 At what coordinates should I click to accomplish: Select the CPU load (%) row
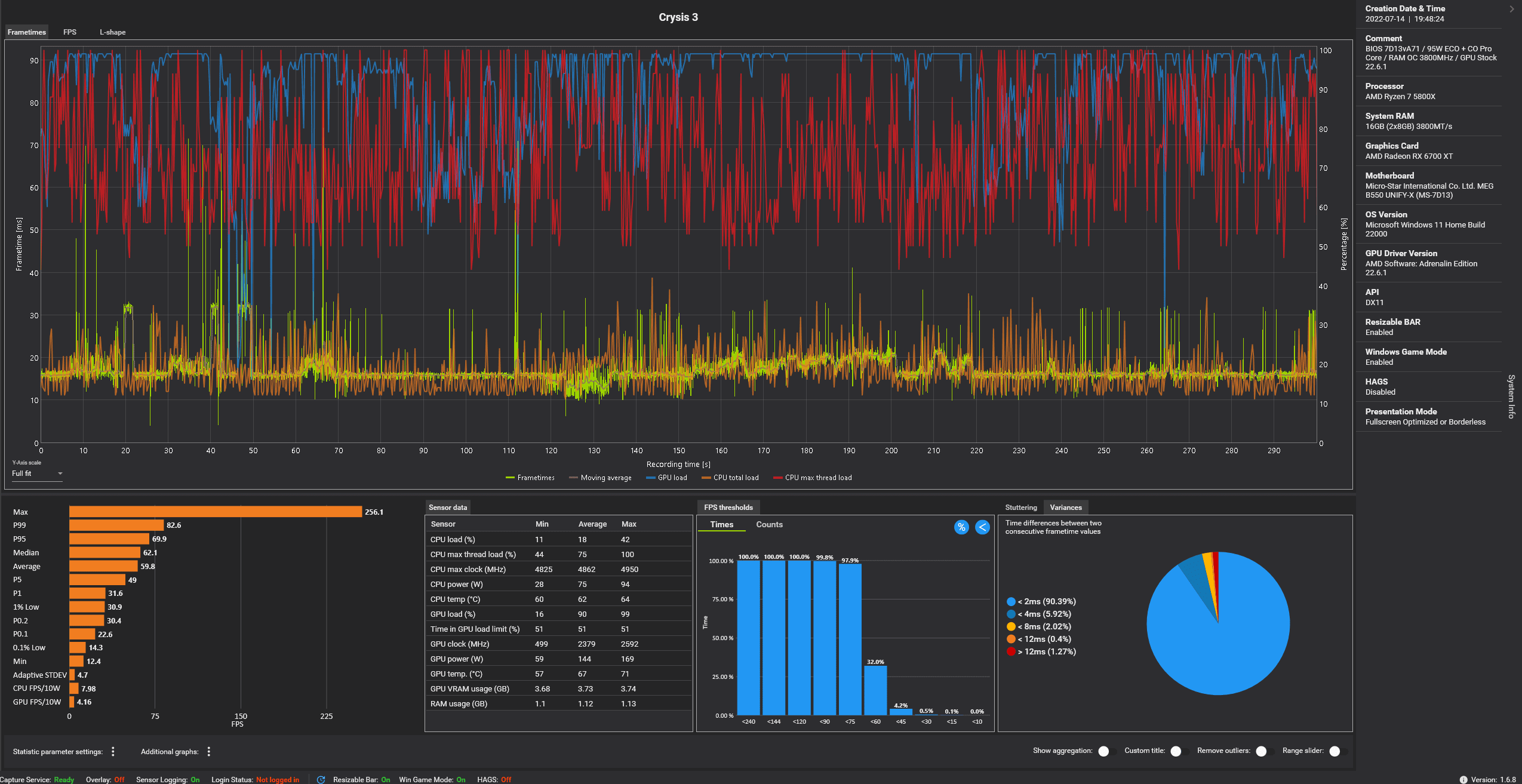coord(559,539)
